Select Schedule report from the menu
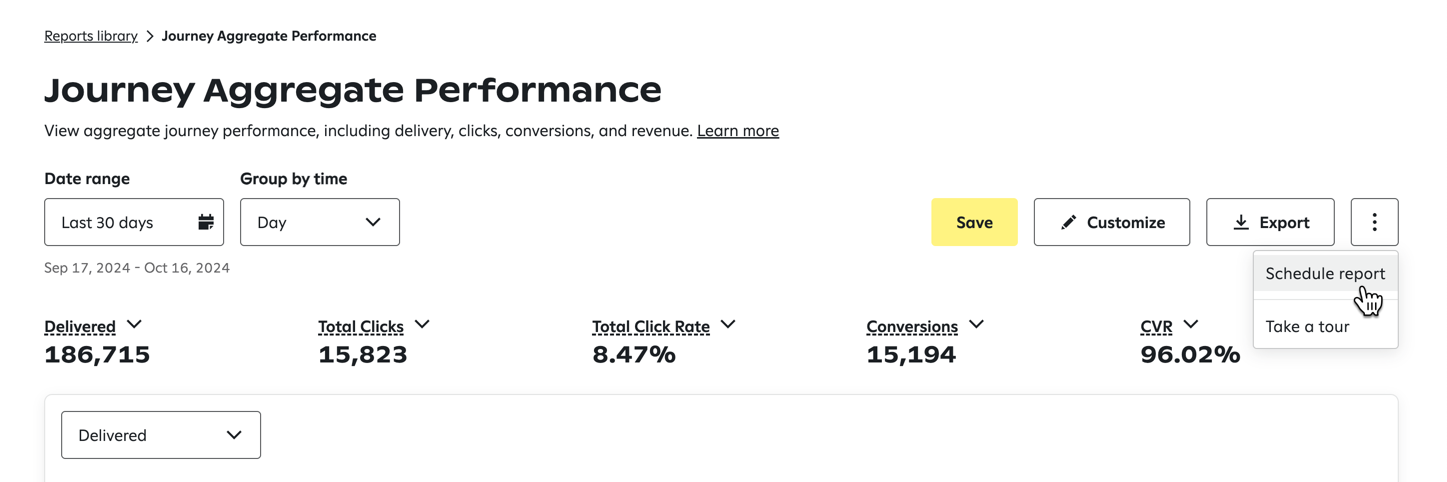 (1325, 273)
